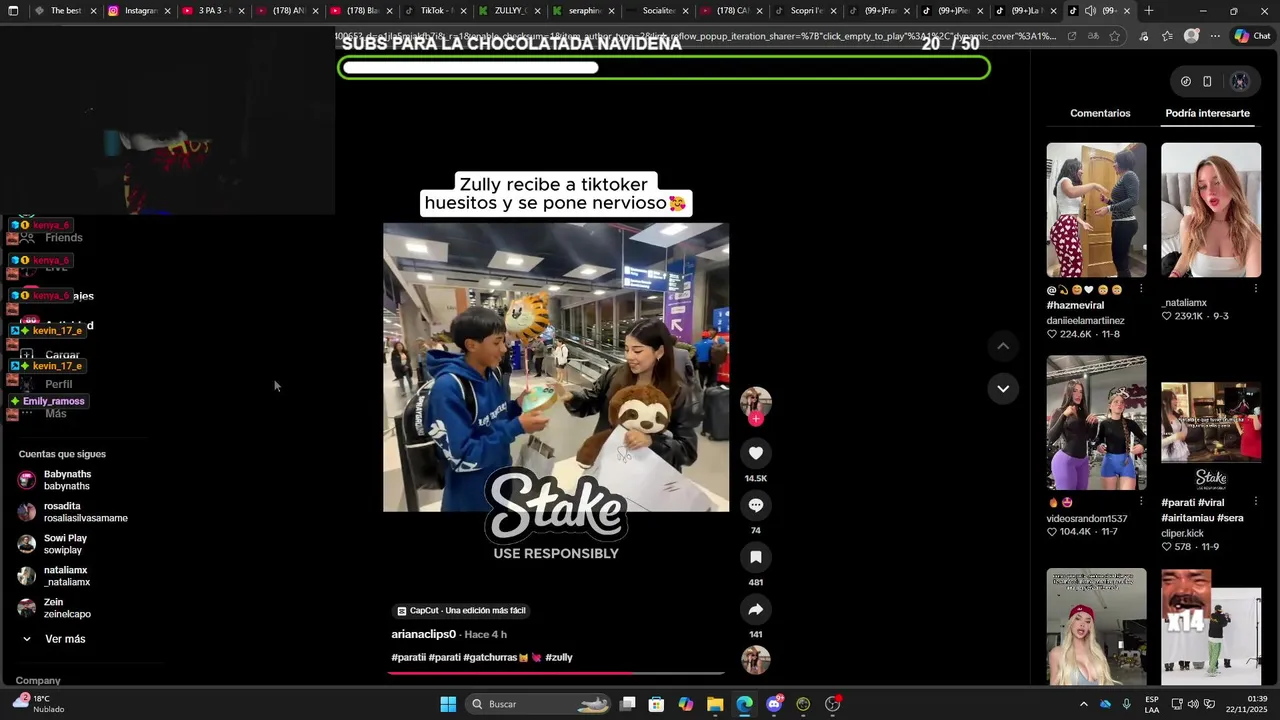Open comments via the speech bubble icon
The width and height of the screenshot is (1280, 720).
[756, 505]
